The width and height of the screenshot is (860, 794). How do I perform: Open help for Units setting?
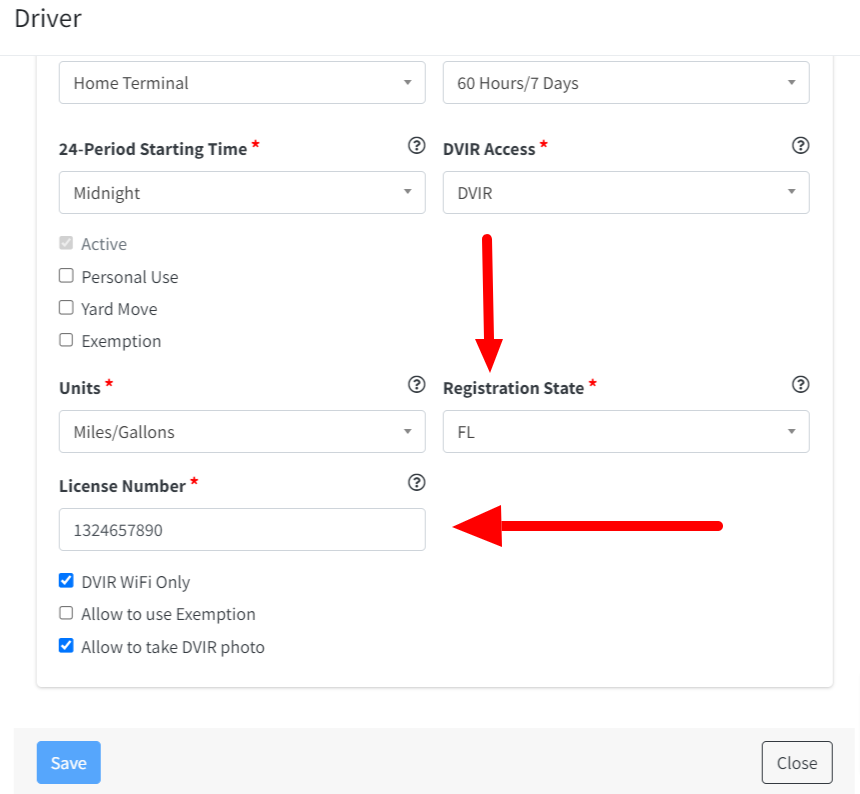(416, 384)
